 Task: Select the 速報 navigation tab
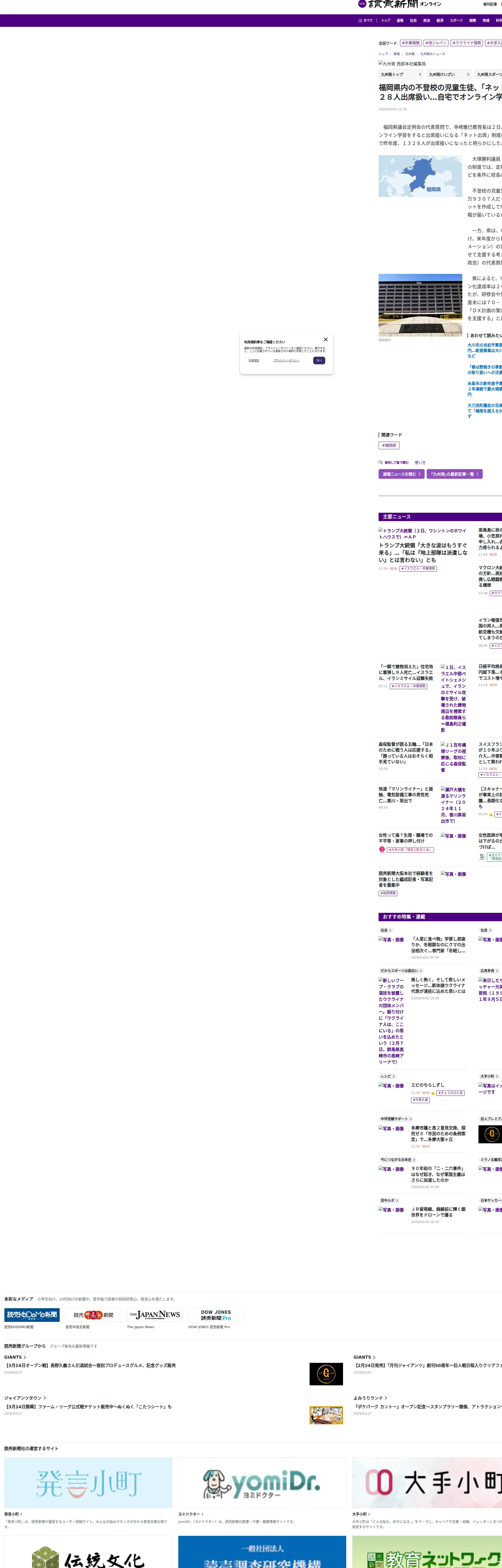400,21
